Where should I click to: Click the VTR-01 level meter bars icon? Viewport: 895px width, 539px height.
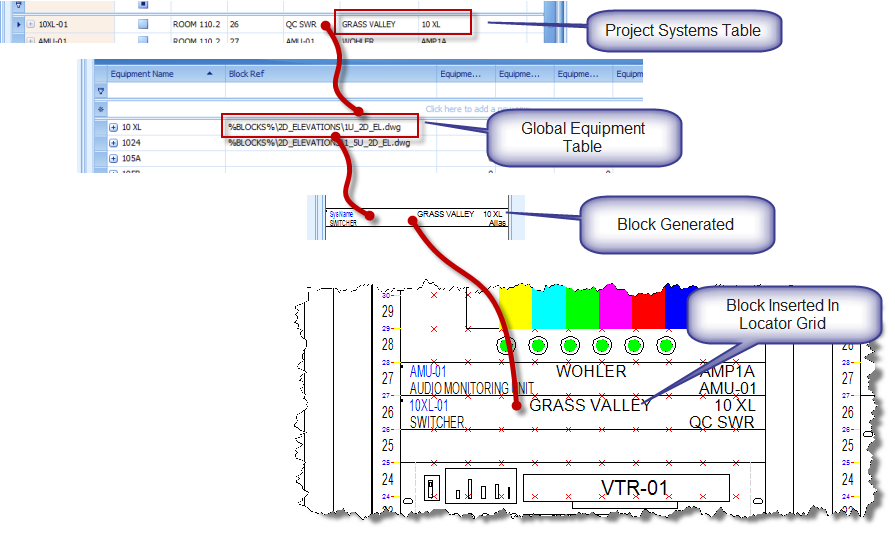[x=481, y=486]
